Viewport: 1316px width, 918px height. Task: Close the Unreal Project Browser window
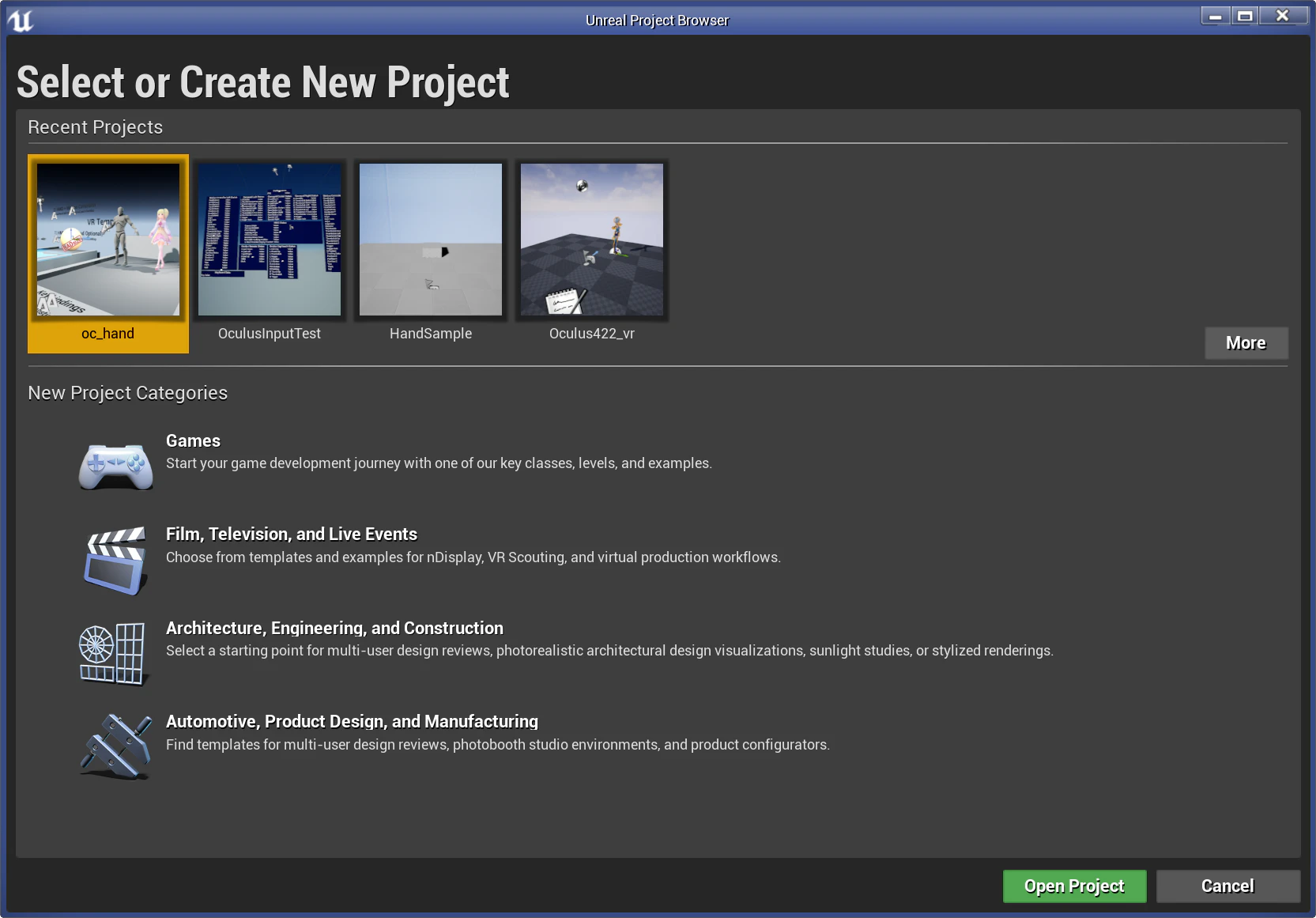click(1283, 16)
